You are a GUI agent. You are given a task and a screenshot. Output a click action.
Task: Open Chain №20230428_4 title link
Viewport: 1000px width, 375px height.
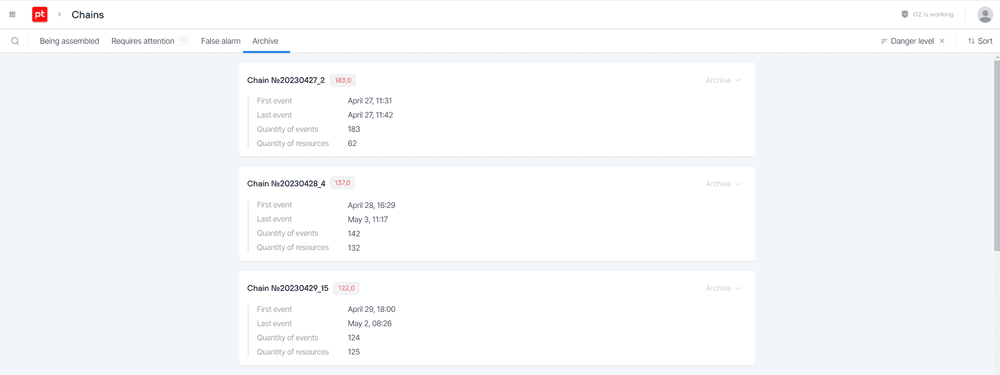pyautogui.click(x=286, y=184)
